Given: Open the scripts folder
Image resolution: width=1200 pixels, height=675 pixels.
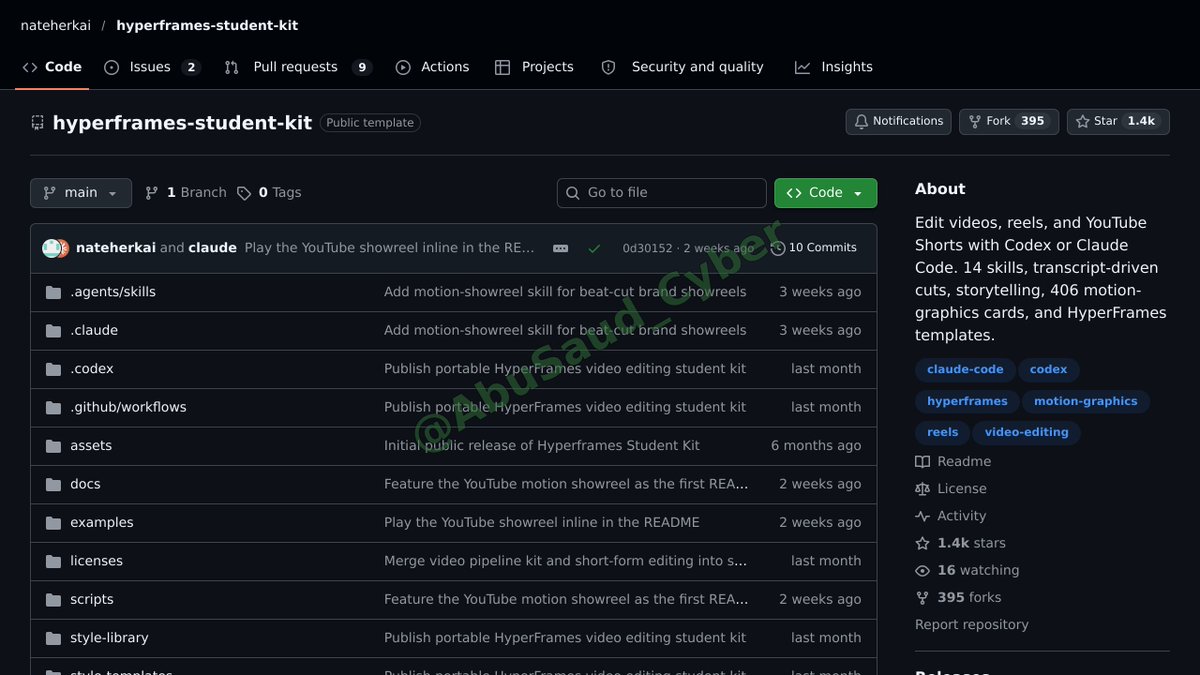Looking at the screenshot, I should pyautogui.click(x=92, y=600).
